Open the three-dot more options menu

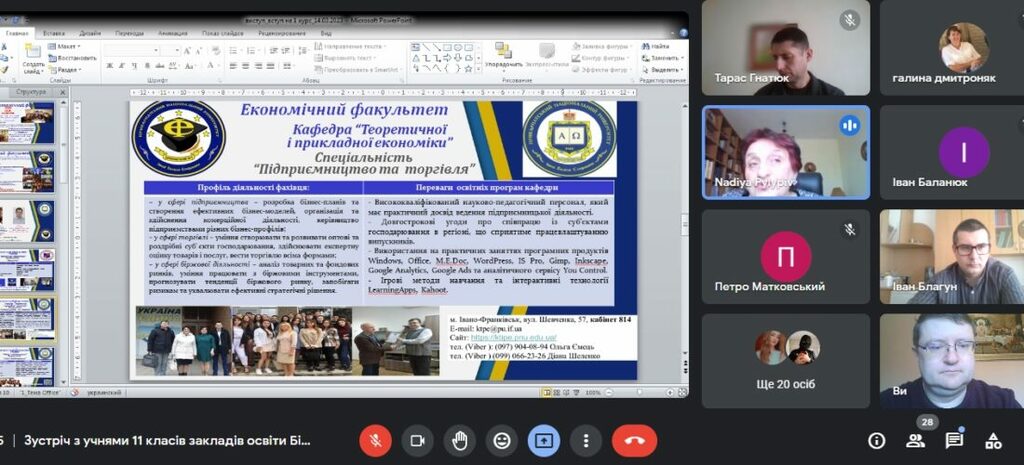click(x=586, y=440)
